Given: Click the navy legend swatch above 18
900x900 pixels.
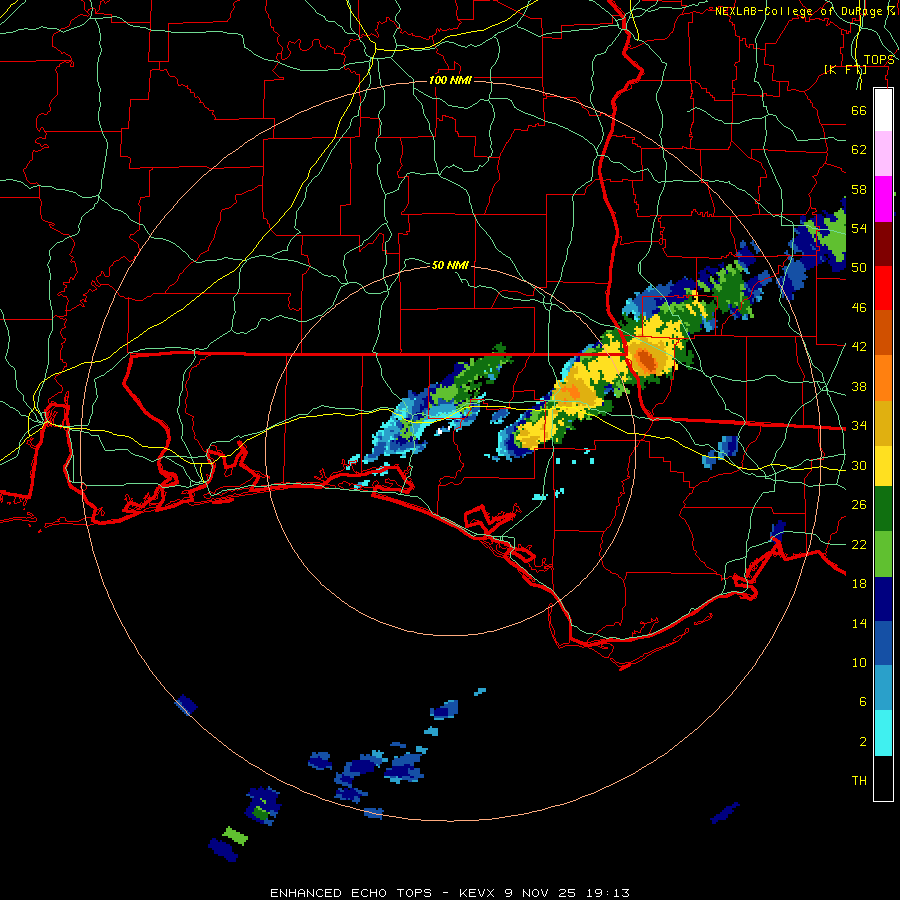Looking at the screenshot, I should (x=883, y=599).
